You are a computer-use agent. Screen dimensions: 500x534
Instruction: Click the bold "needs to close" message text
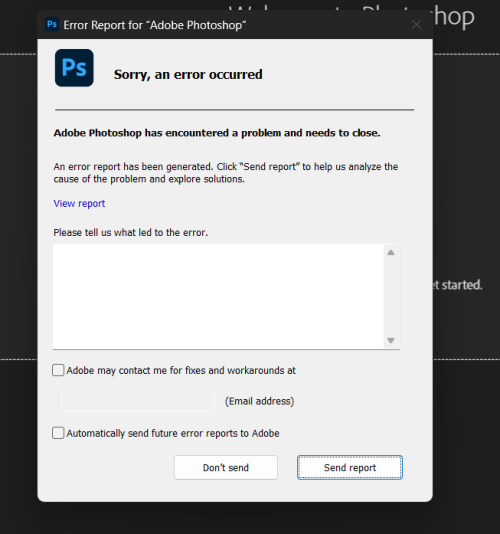(x=217, y=133)
